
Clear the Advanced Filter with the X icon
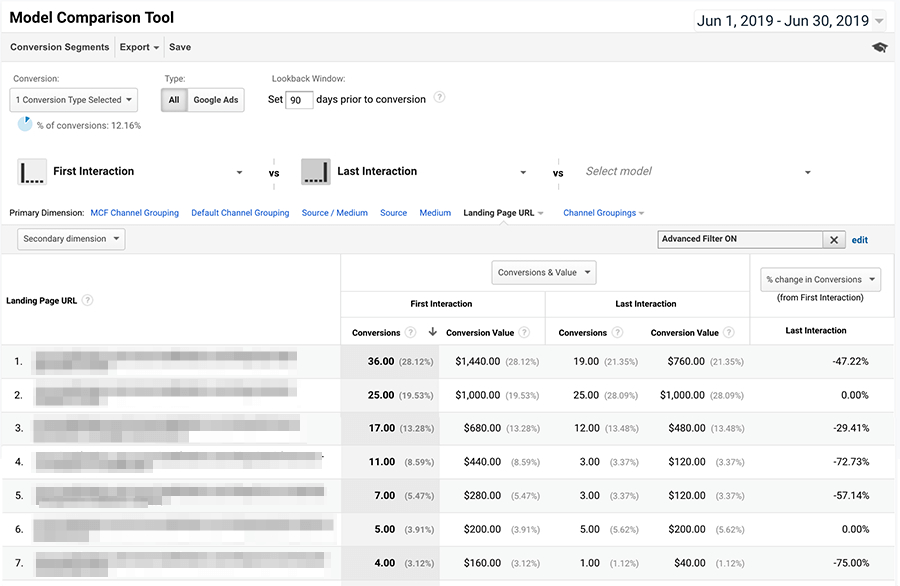[834, 239]
